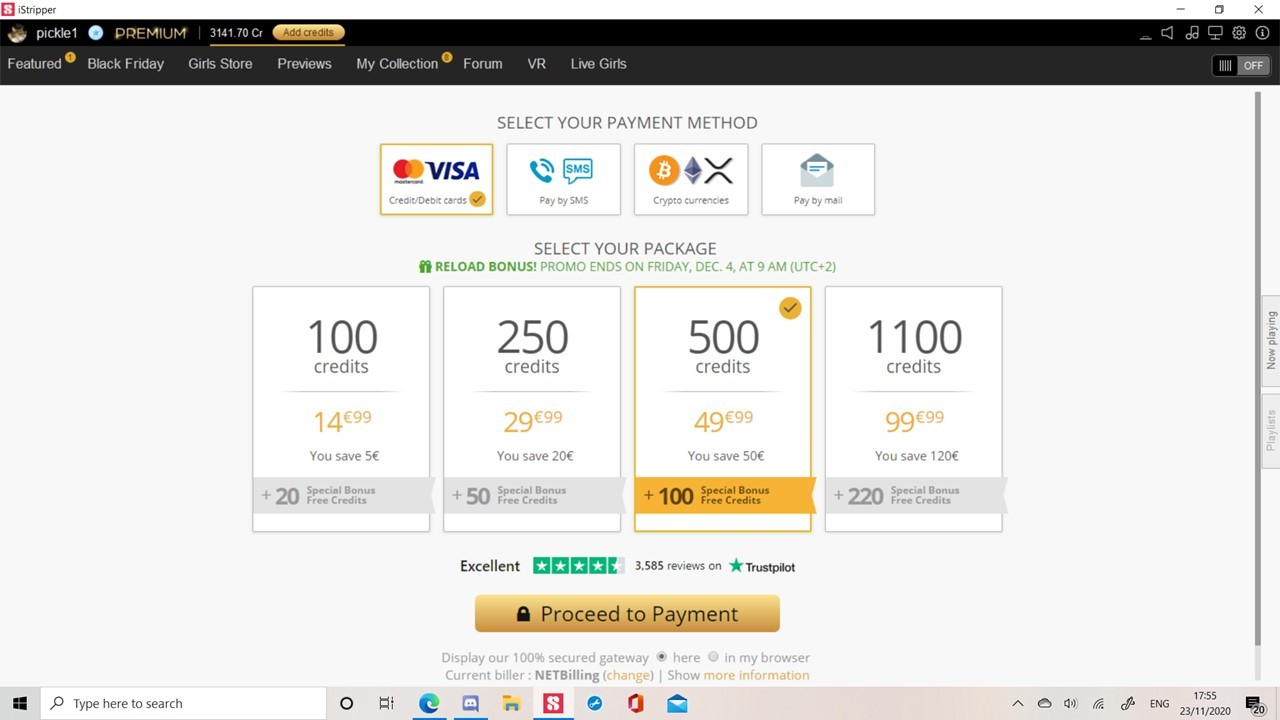Viewport: 1280px width, 720px height.
Task: Open the Black Friday tab
Action: click(x=125, y=64)
